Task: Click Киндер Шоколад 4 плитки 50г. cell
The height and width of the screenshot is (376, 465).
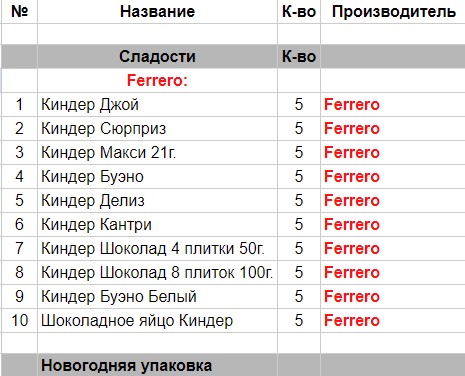Action: click(157, 248)
